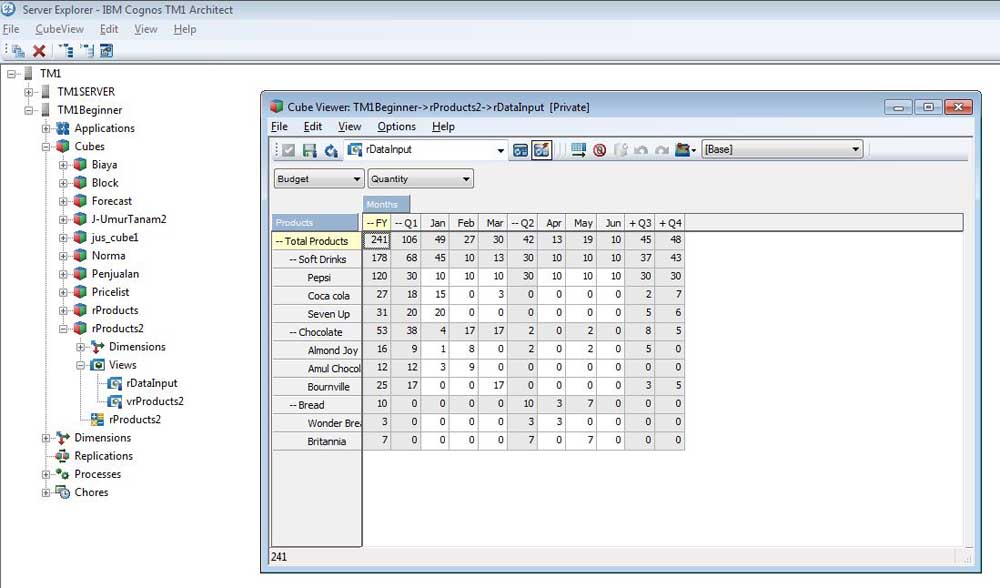1000x588 pixels.
Task: Collapse the FY column header
Action: tap(370, 223)
